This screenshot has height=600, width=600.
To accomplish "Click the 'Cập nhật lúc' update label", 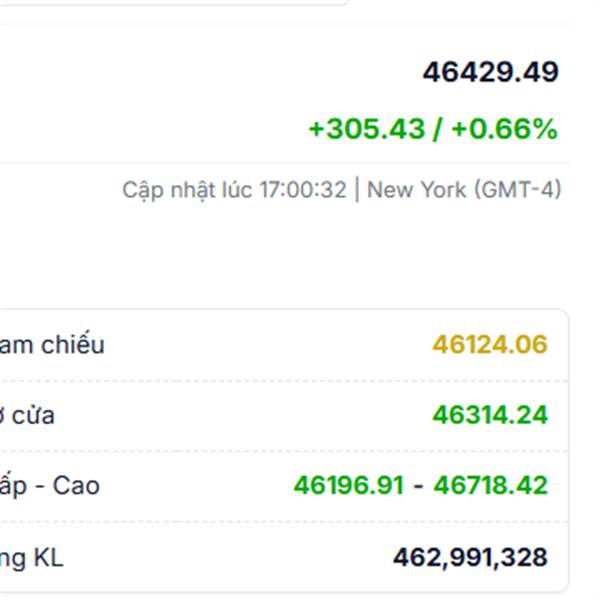I will click(185, 189).
